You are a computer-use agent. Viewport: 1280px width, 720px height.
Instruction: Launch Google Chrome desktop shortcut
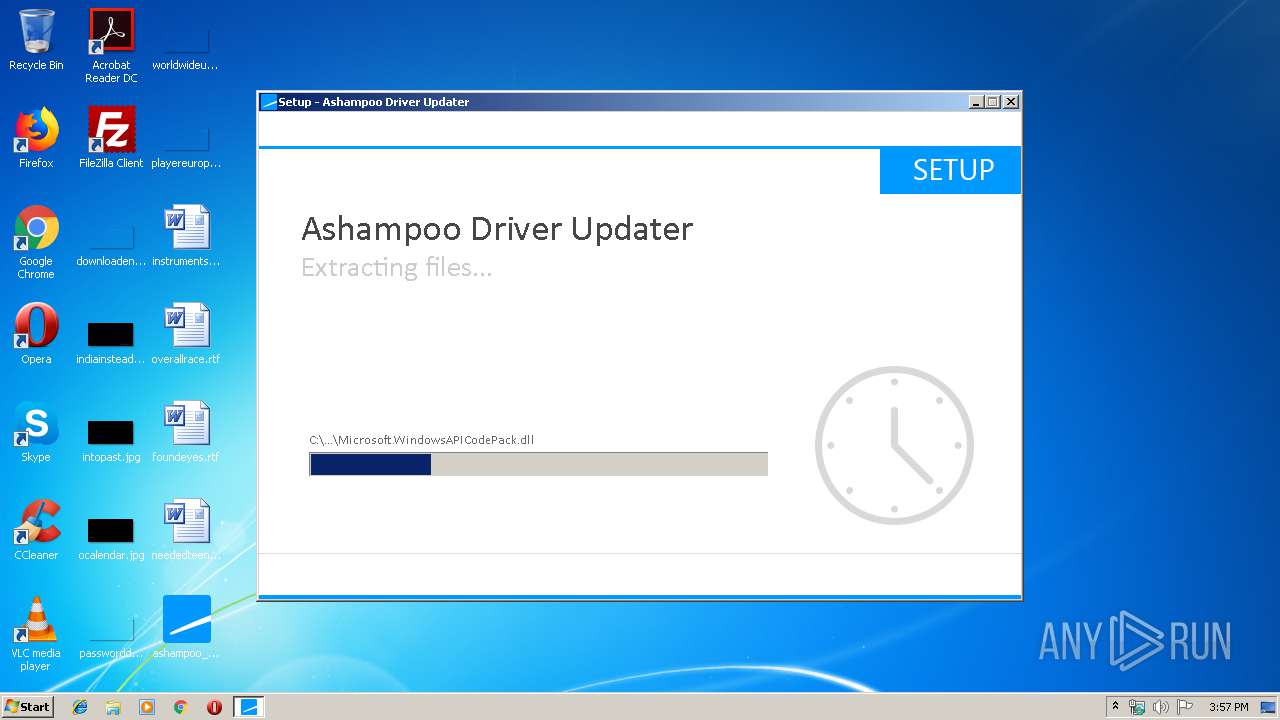click(36, 242)
